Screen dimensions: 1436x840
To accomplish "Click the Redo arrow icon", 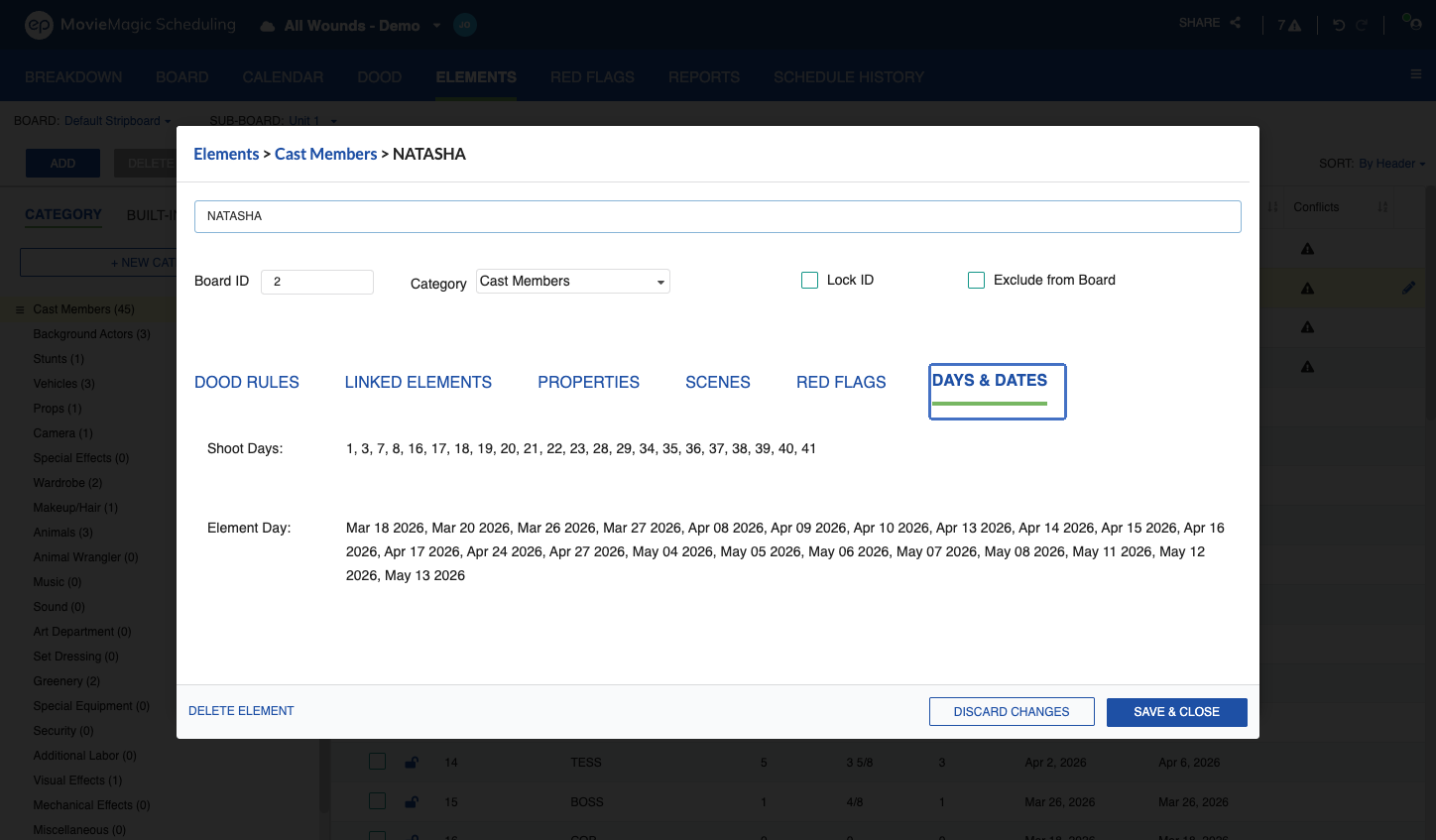I will pyautogui.click(x=1363, y=25).
